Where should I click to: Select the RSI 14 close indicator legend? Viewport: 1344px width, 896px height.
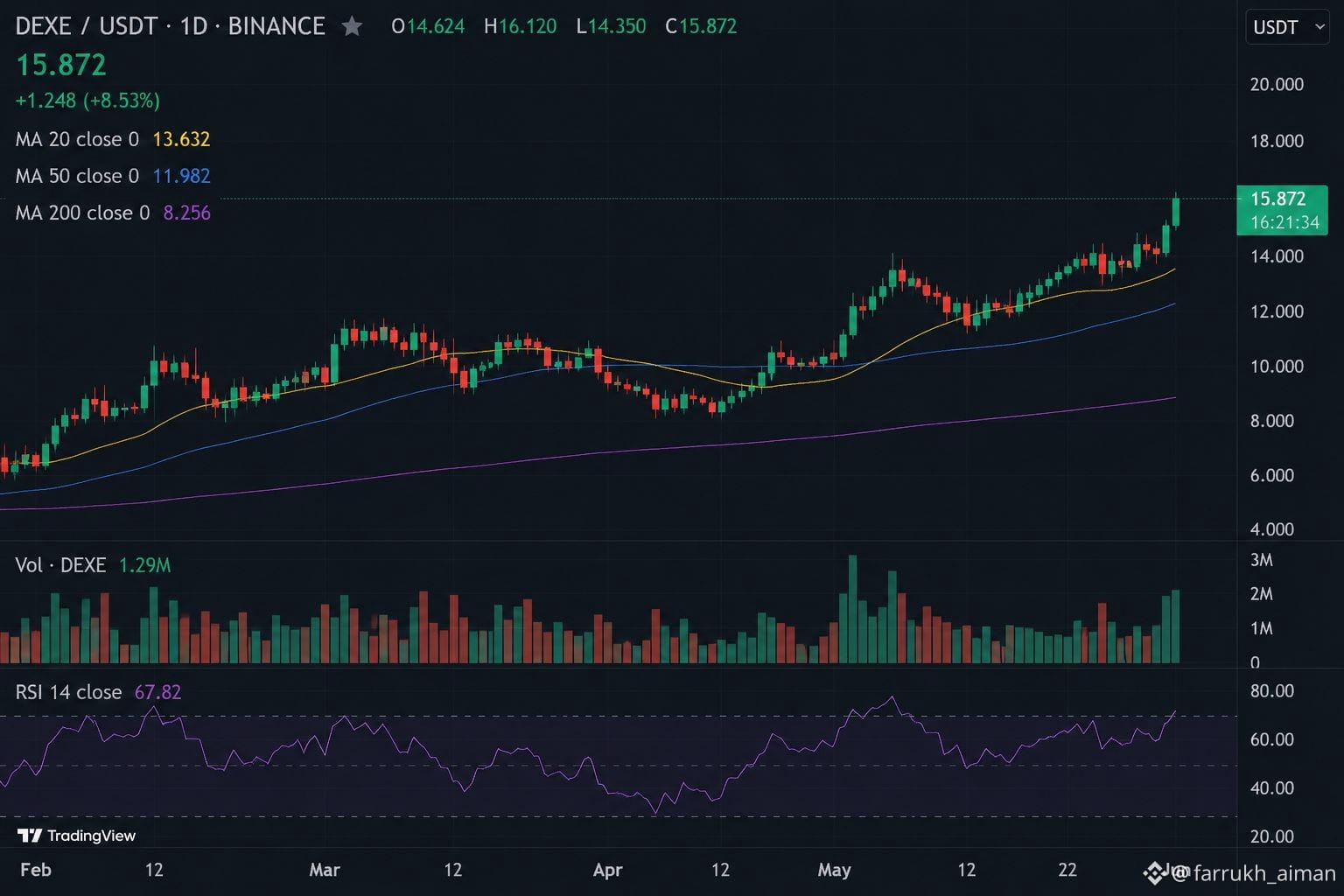tap(68, 692)
